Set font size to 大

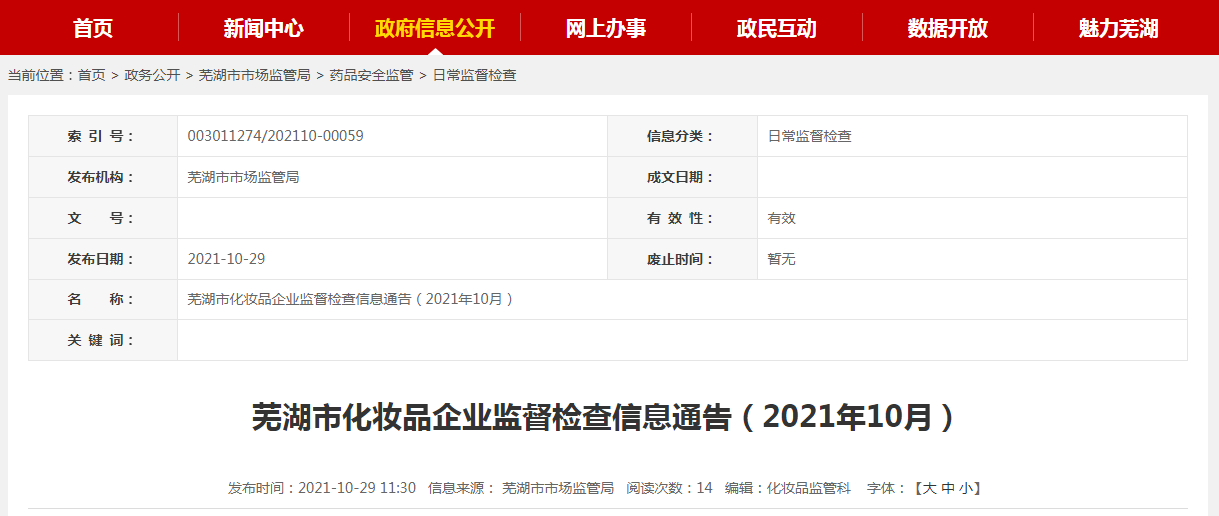pos(929,488)
